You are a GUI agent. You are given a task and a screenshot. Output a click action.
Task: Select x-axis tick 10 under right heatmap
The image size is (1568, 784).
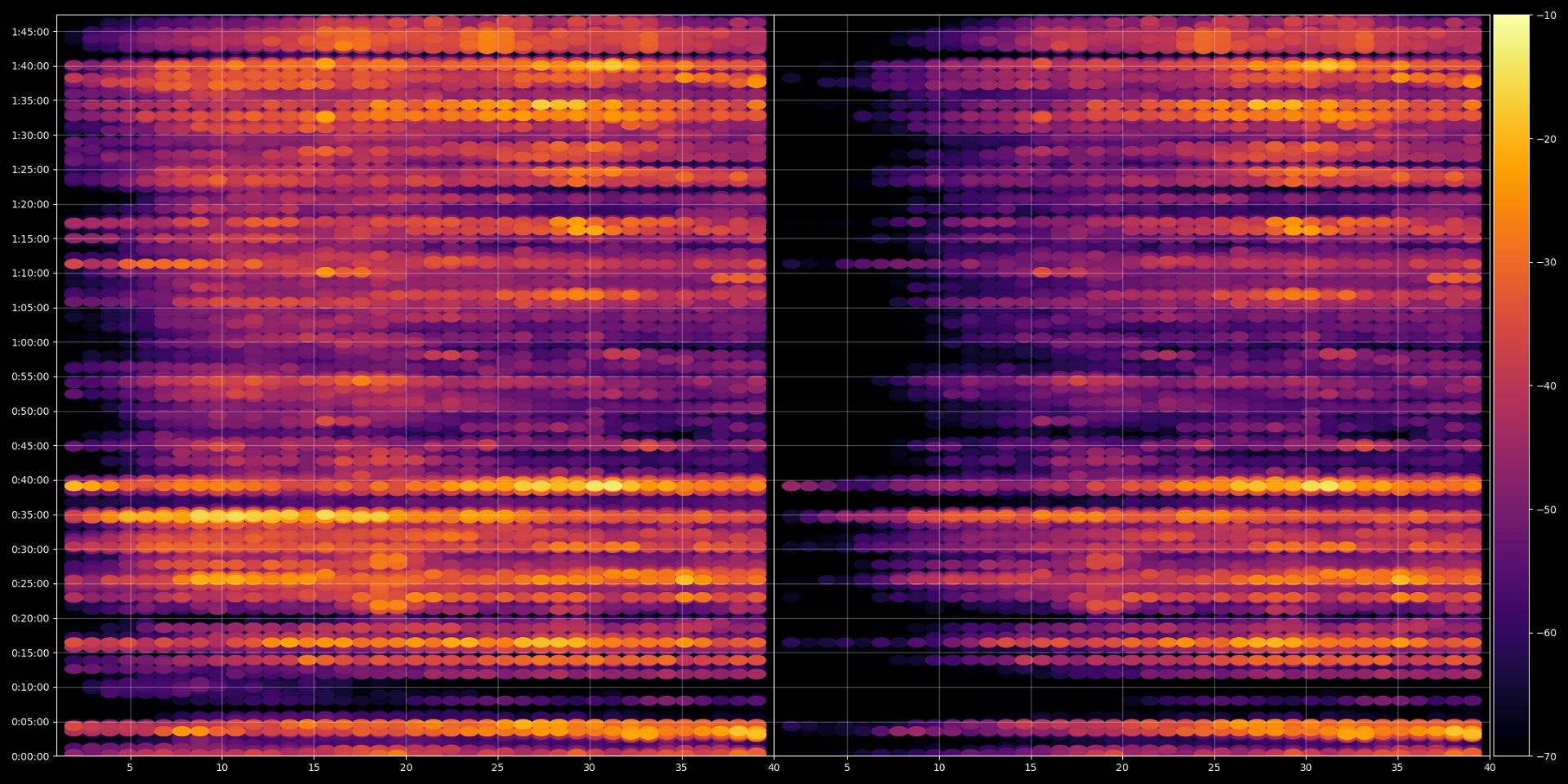coord(939,768)
